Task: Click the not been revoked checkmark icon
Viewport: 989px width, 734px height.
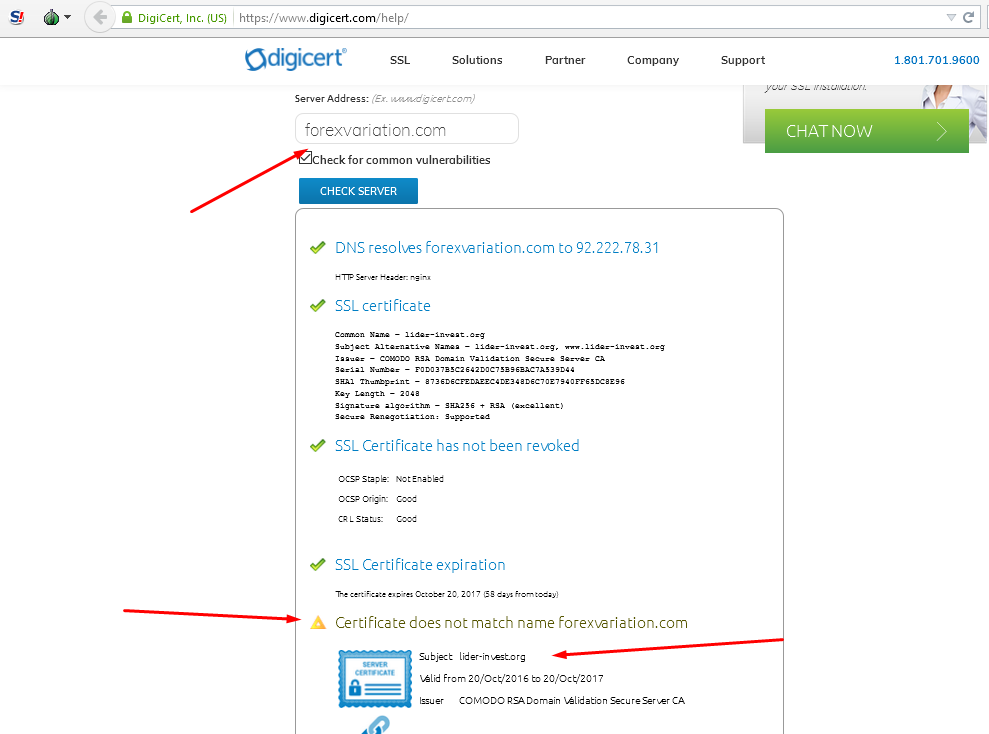Action: (318, 446)
